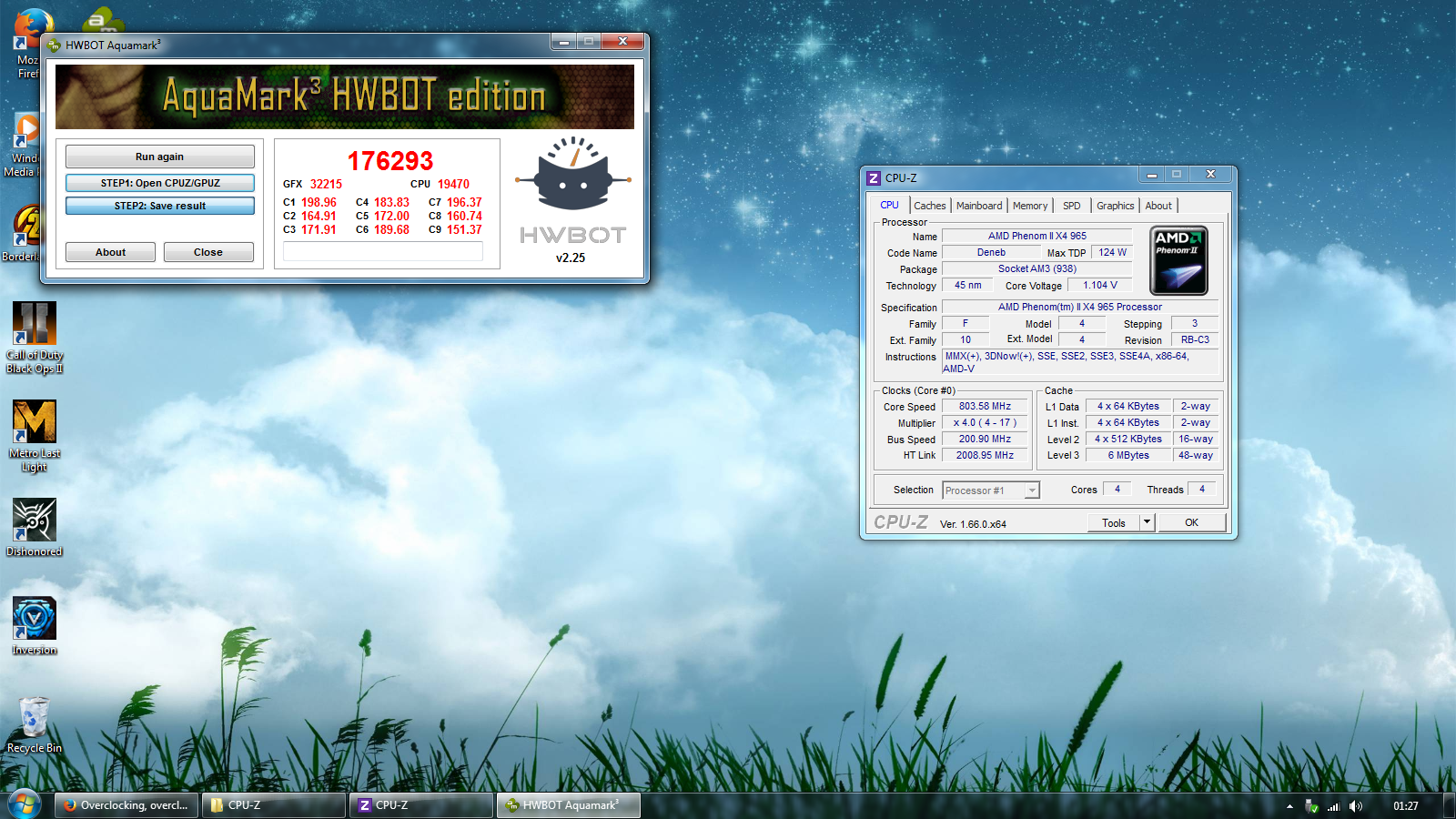Open the volume speaker tray icon
1456x819 pixels.
(x=1356, y=806)
